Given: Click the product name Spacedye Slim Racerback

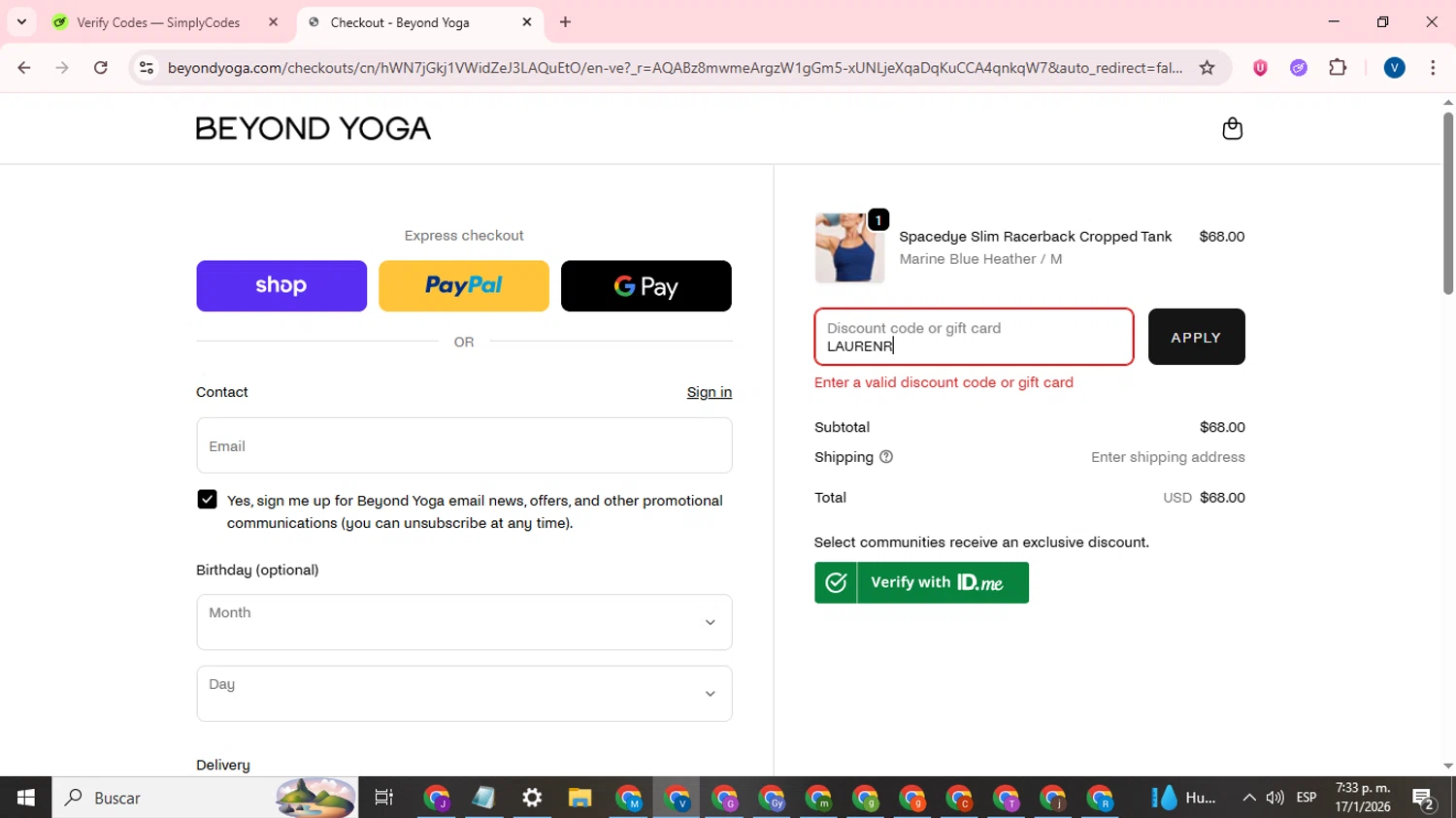Looking at the screenshot, I should click(1036, 237).
